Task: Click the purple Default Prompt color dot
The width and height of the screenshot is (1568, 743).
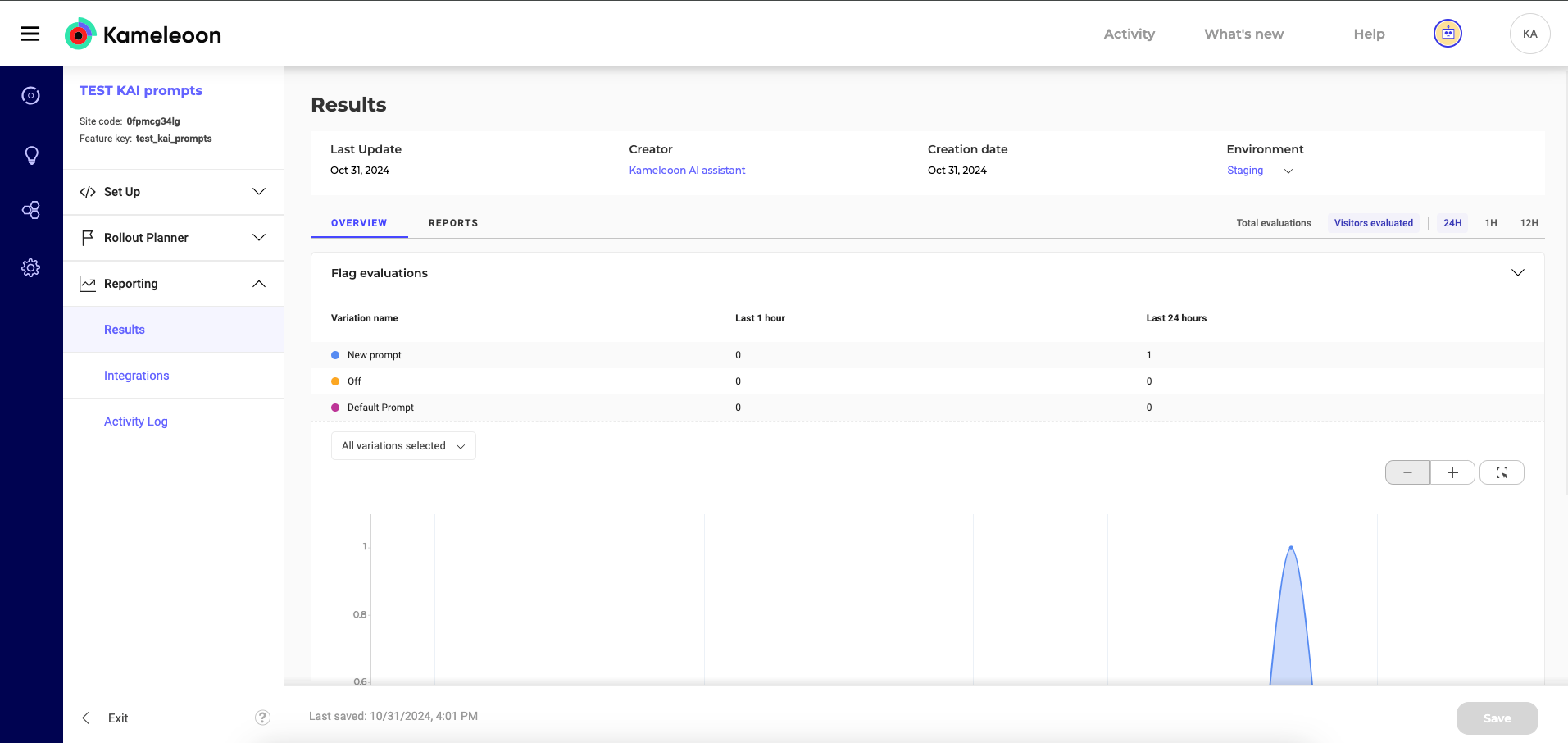Action: pos(335,408)
